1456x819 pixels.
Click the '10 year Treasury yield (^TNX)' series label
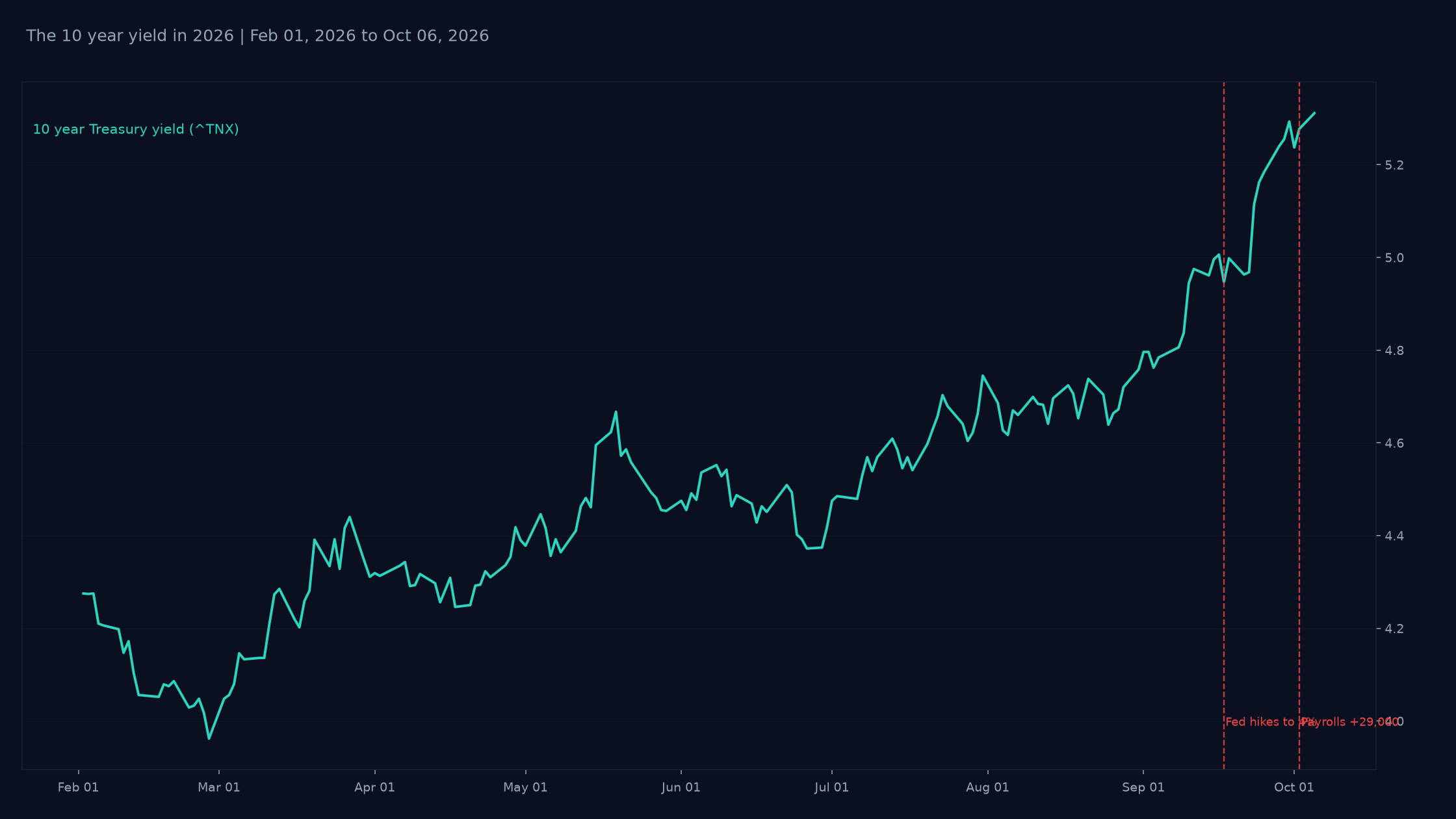pyautogui.click(x=136, y=129)
